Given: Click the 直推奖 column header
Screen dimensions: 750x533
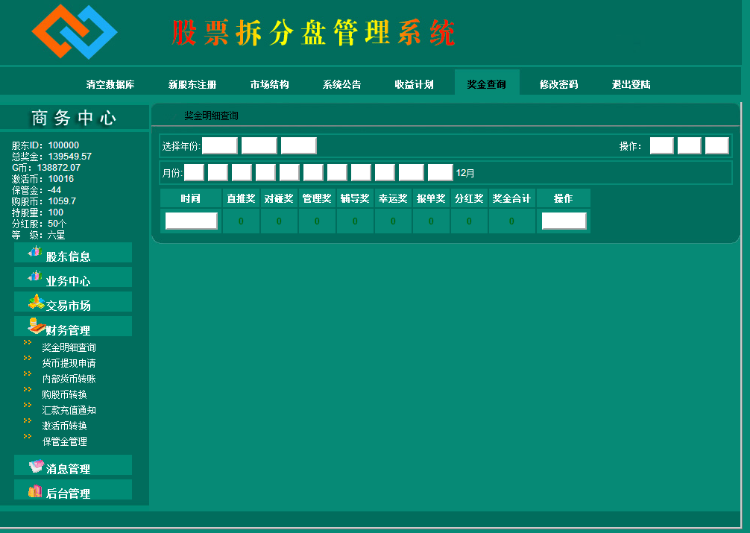Looking at the screenshot, I should pyautogui.click(x=241, y=199).
